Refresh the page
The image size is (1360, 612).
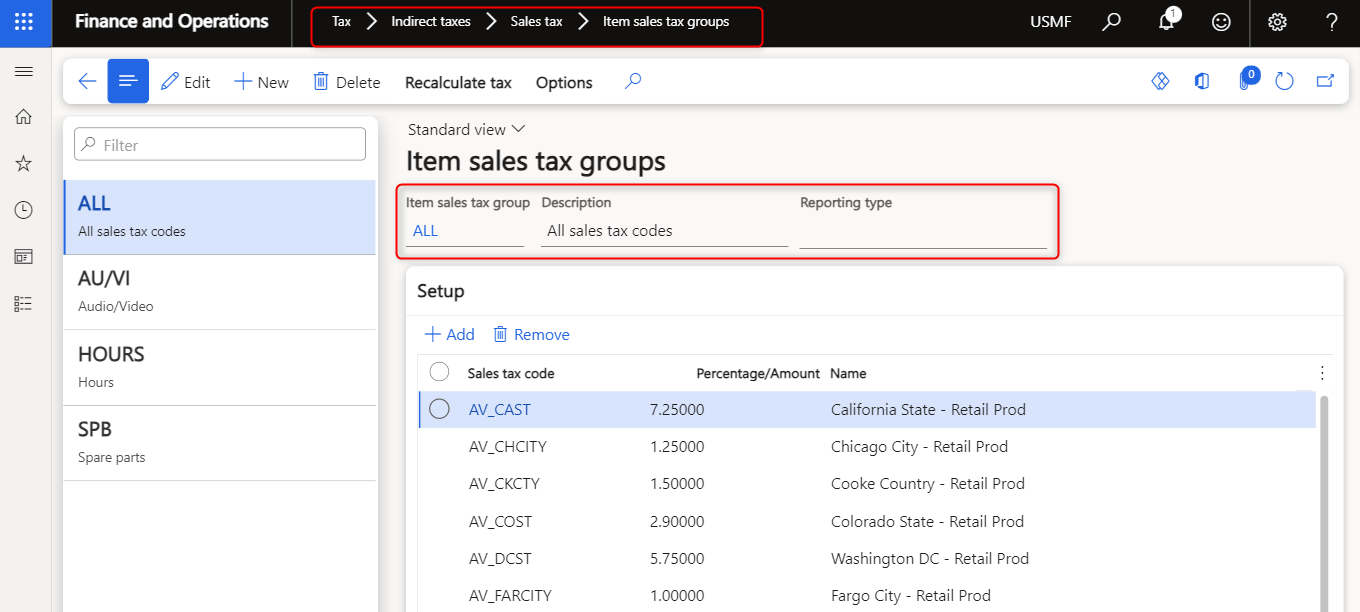[x=1285, y=82]
